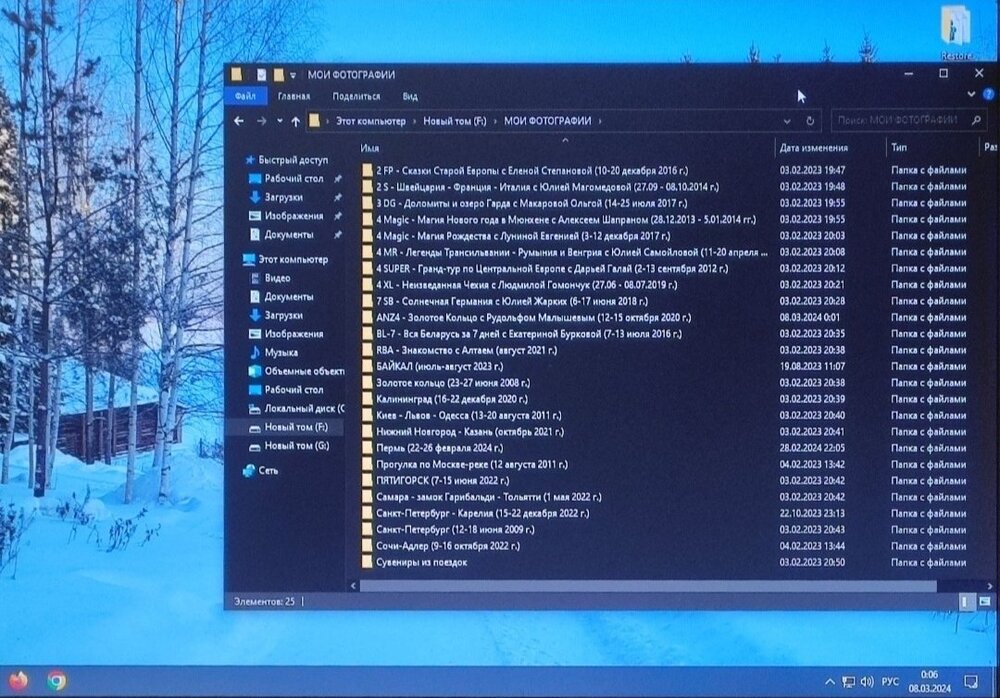Image resolution: width=1000 pixels, height=698 pixels.
Task: Open the Вид ribbon tab
Action: (410, 96)
